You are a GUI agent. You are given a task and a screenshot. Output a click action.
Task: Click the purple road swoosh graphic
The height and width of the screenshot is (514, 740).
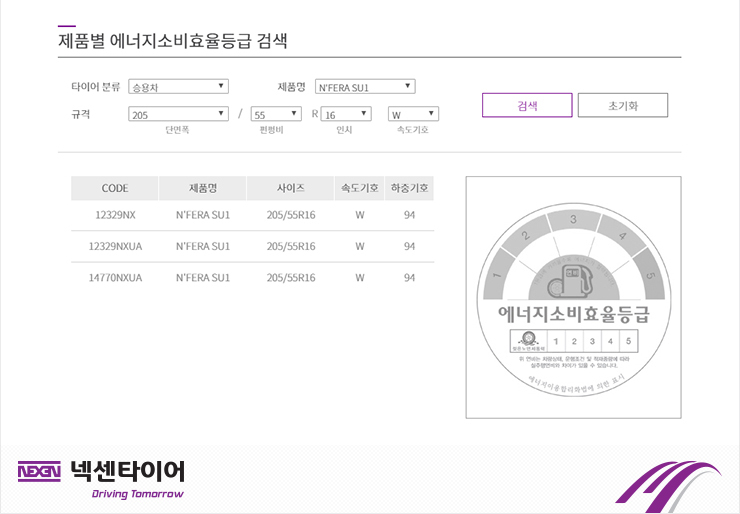pyautogui.click(x=668, y=486)
